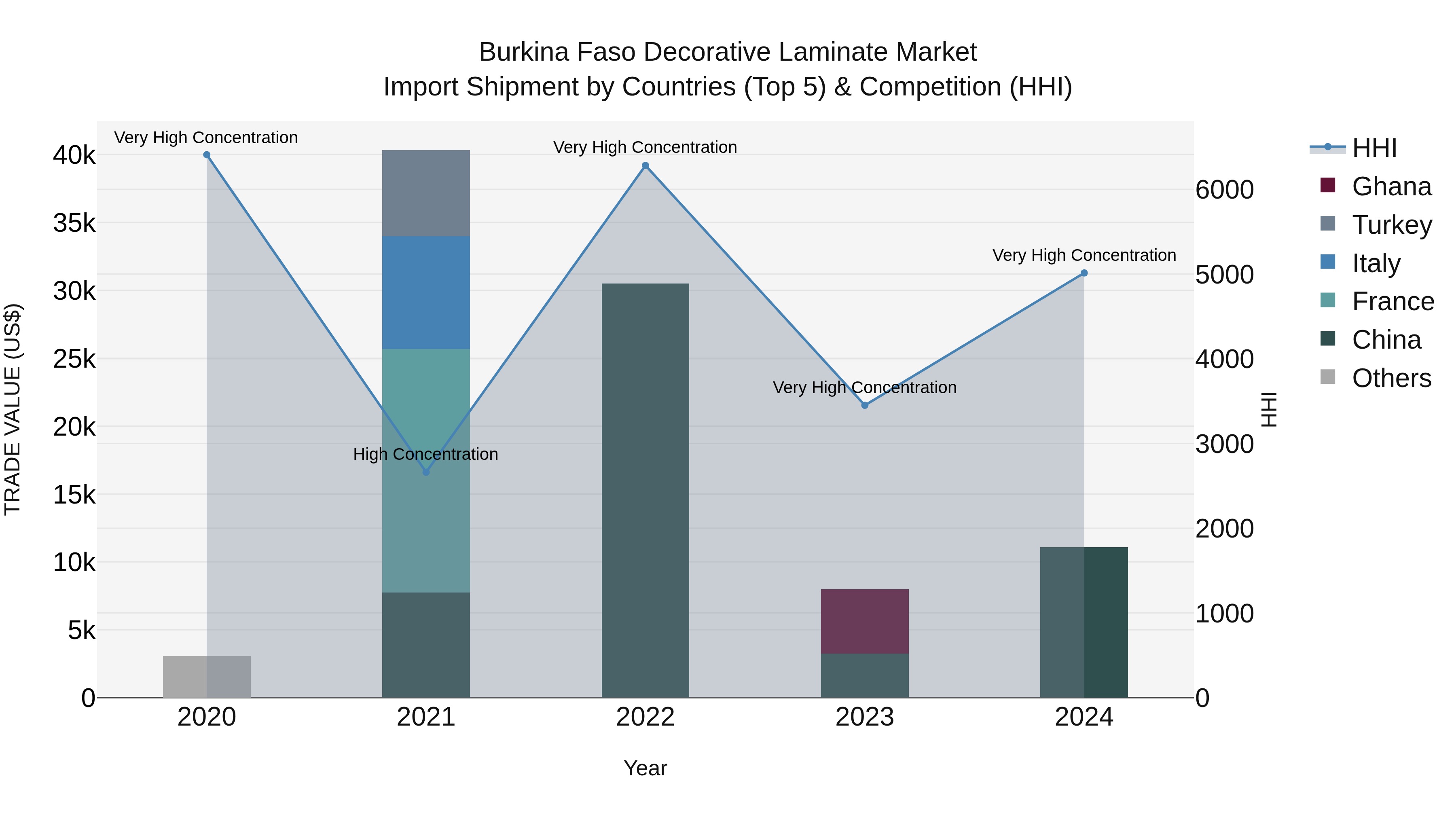The height and width of the screenshot is (819, 1456).
Task: Click the 35k left axis tick label
Action: [74, 223]
